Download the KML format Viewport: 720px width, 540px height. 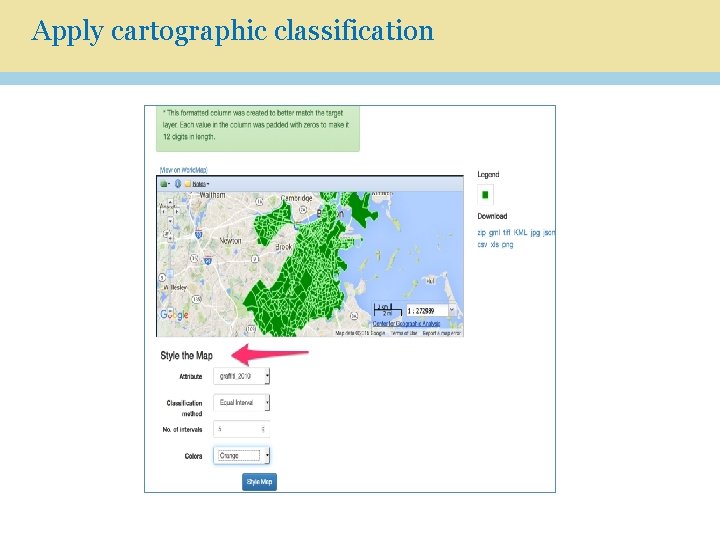click(520, 233)
